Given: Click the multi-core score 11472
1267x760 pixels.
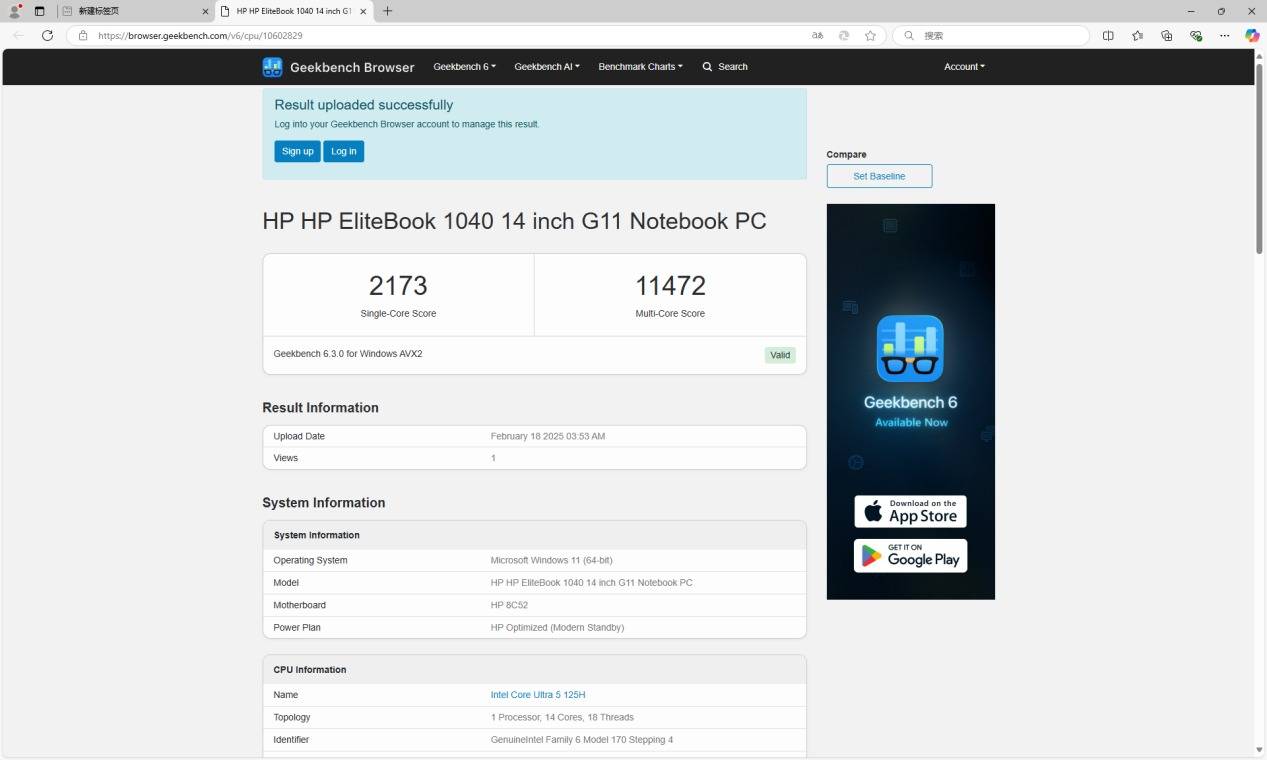Looking at the screenshot, I should [670, 286].
